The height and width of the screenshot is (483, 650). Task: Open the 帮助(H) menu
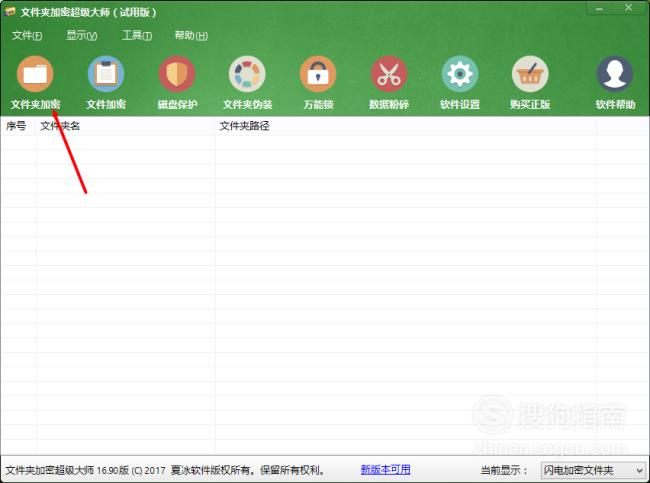point(191,36)
